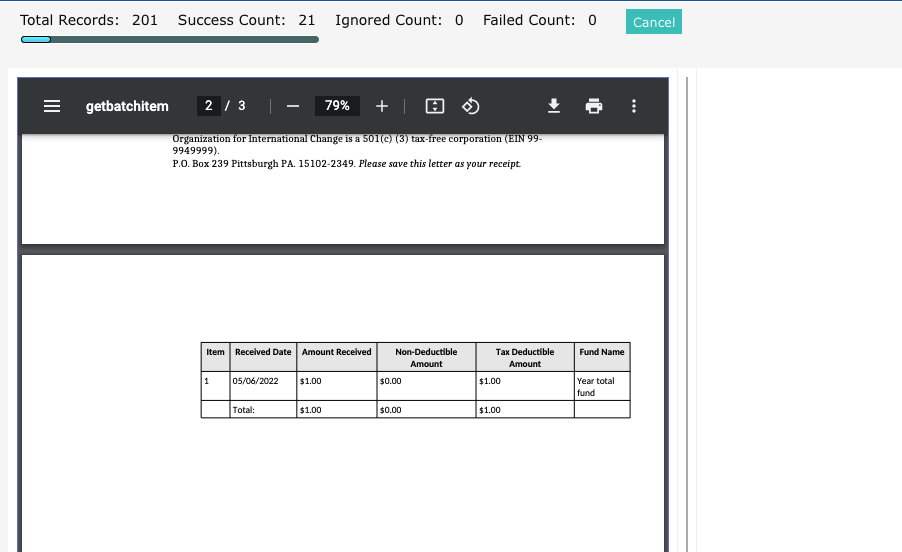
Task: Click the Failed Count label
Action: pyautogui.click(x=529, y=20)
